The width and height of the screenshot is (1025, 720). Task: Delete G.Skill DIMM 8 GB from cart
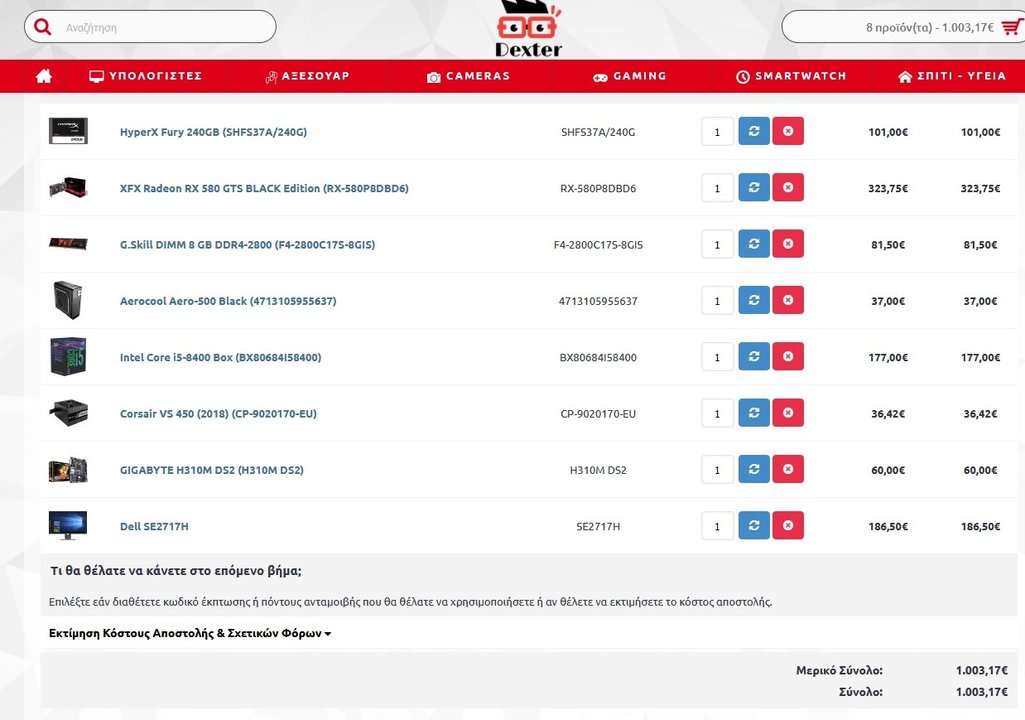tap(788, 243)
